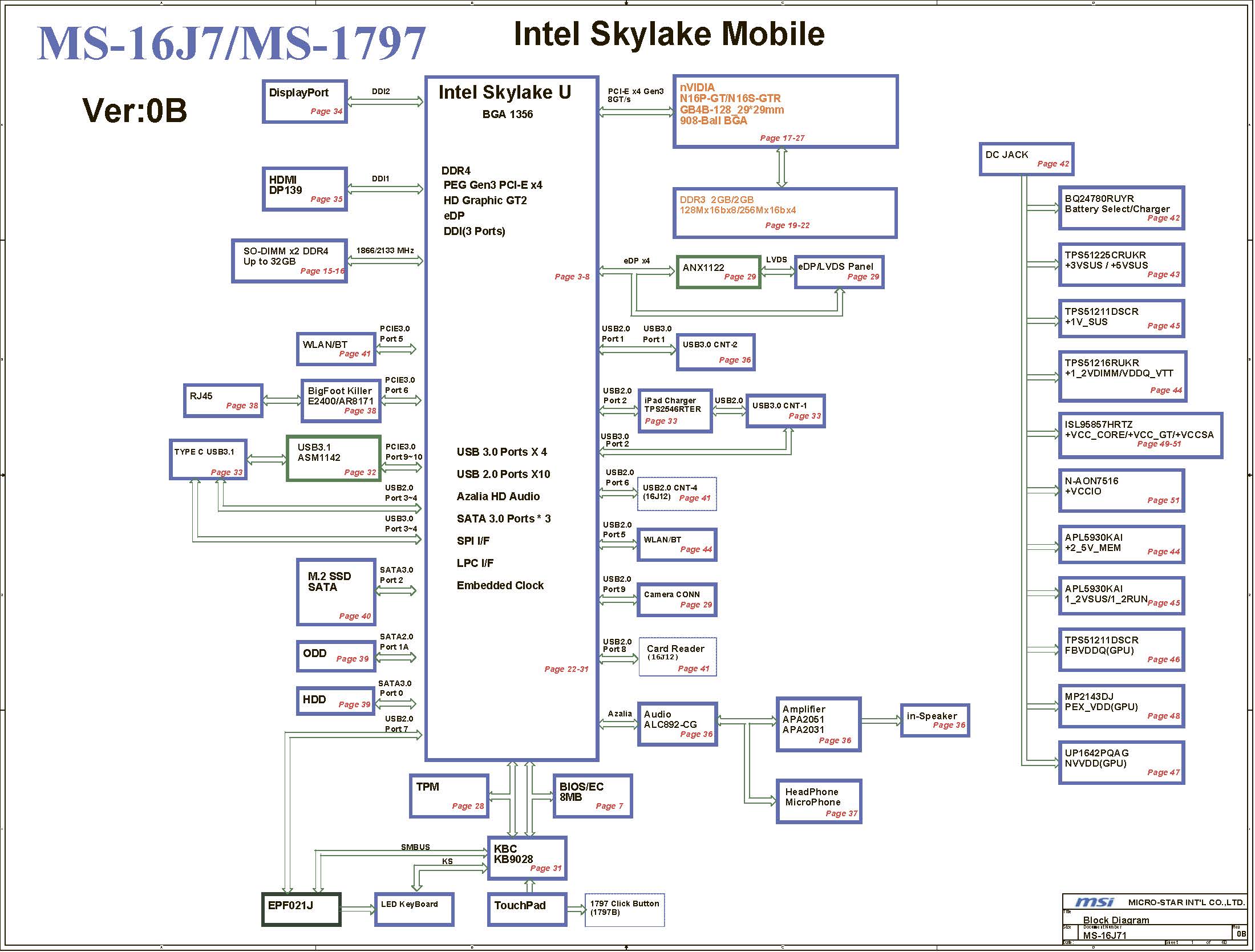Select the "1797 Click Button" label

tap(625, 904)
